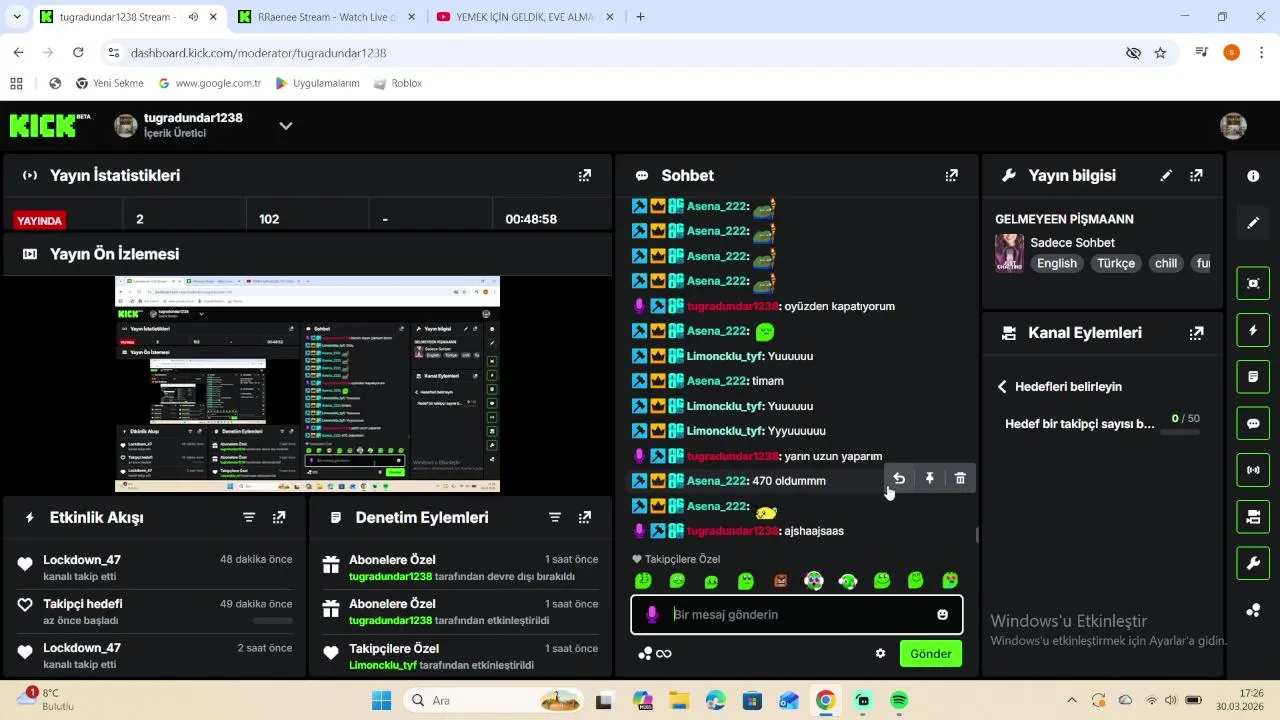Click username Limoncklu_tyf on 'Yyyuuuuuu' message
Screen dimensions: 1280x720
click(x=725, y=431)
